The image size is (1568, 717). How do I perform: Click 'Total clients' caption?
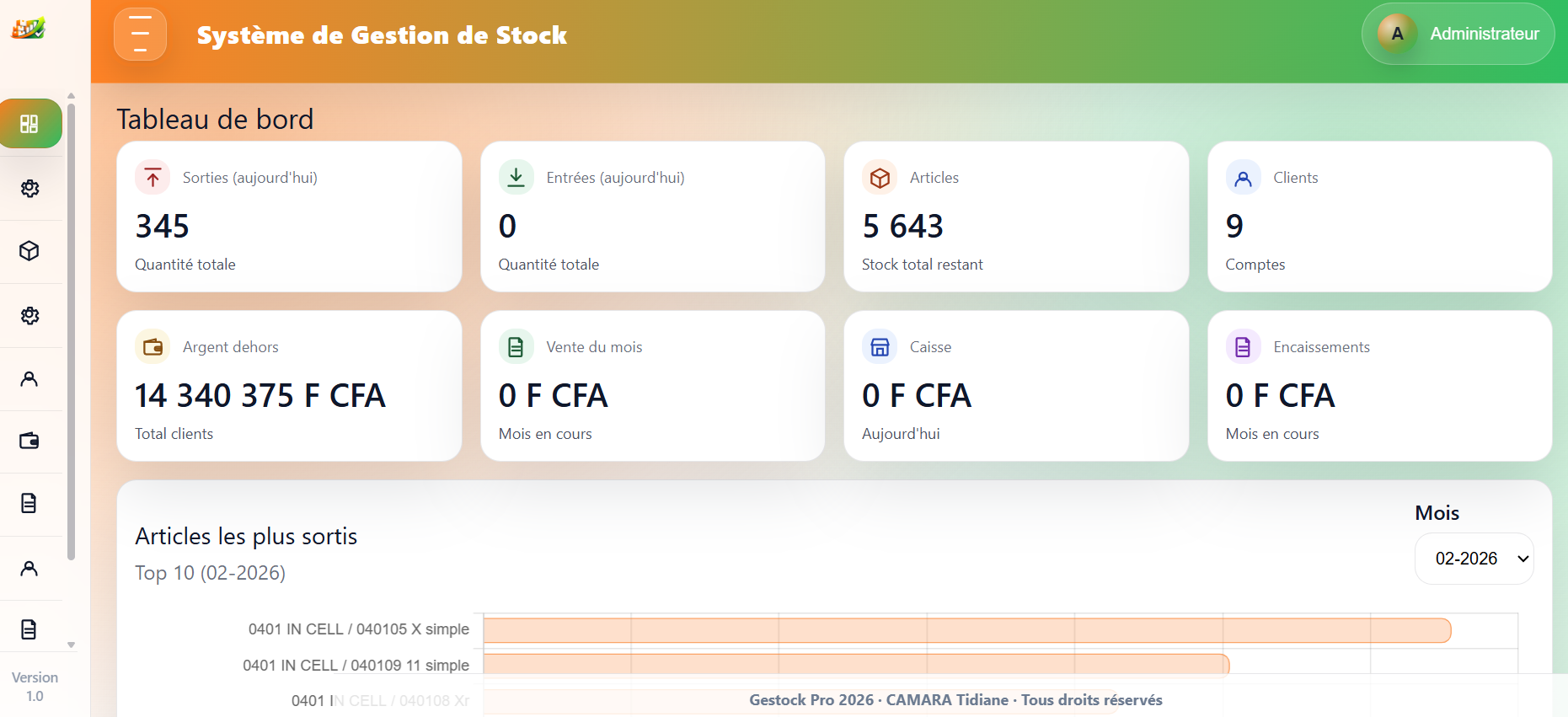(x=174, y=434)
